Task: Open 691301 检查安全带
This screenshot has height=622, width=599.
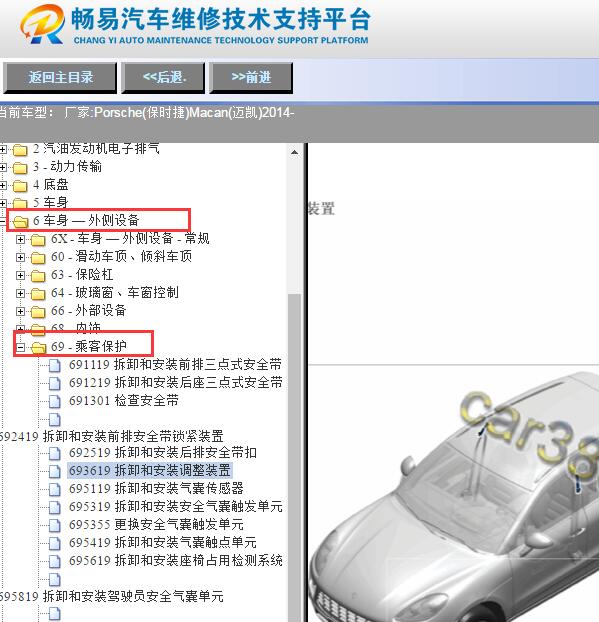Action: (x=123, y=400)
